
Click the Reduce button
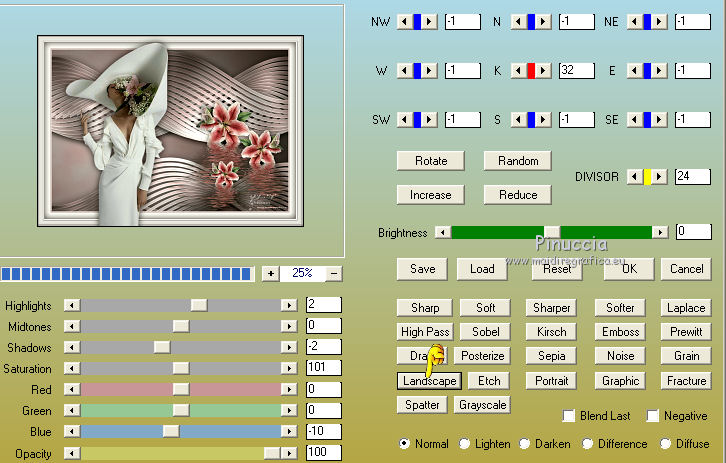[518, 194]
